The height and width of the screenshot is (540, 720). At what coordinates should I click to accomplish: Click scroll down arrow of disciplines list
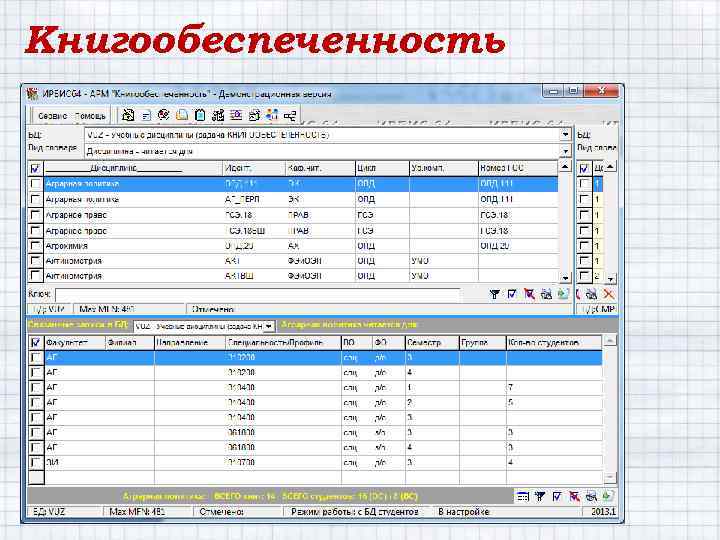tap(565, 277)
